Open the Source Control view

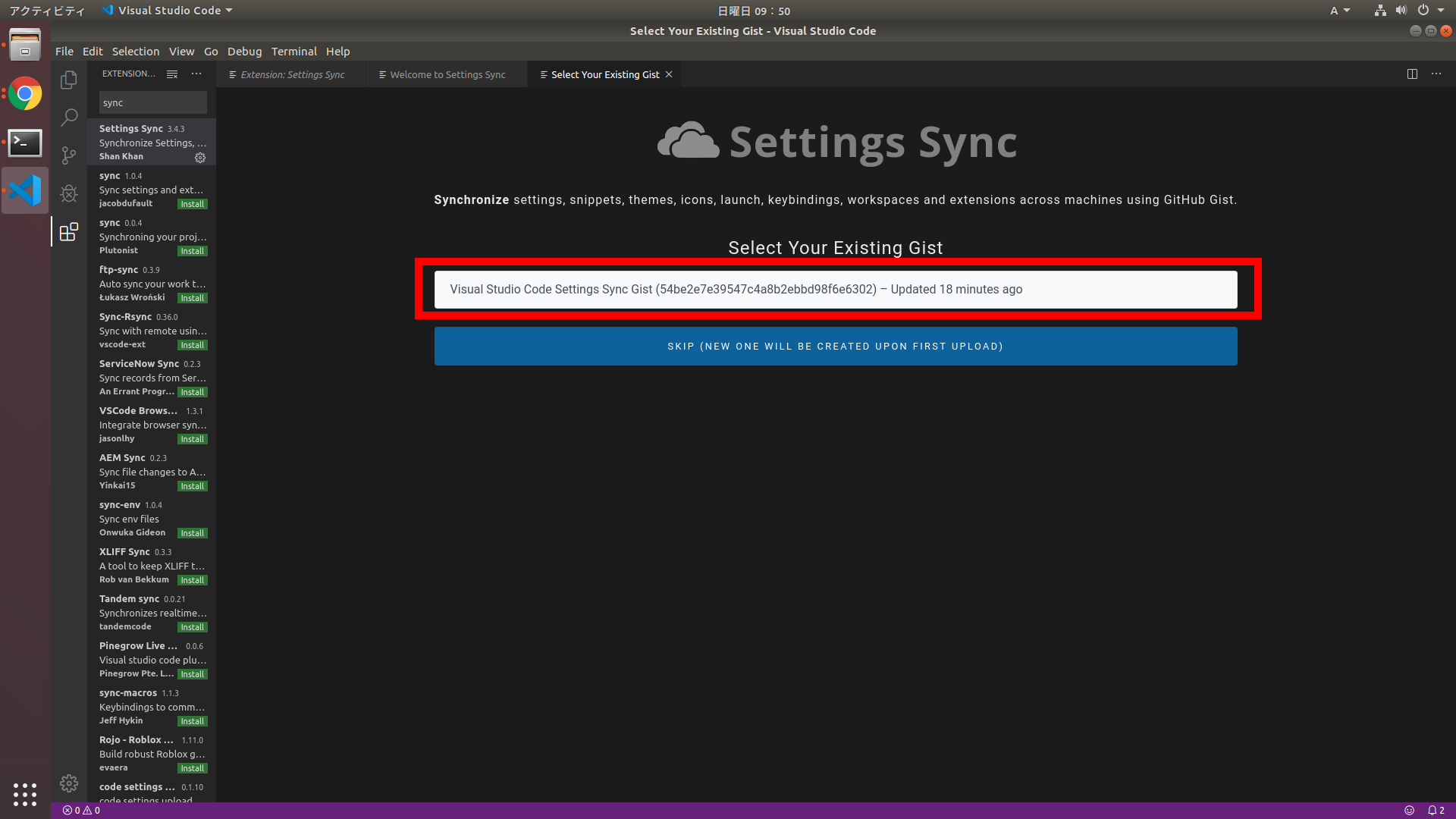[69, 155]
